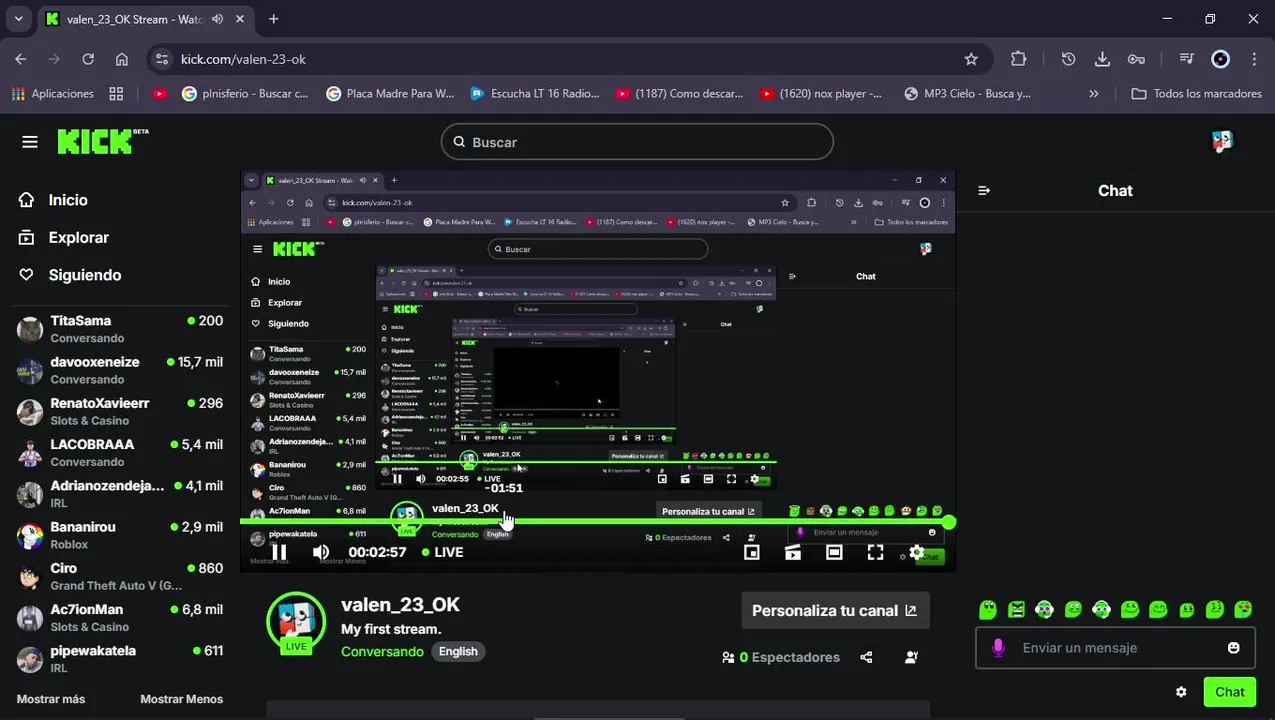Open browser history icon

coord(1068,59)
